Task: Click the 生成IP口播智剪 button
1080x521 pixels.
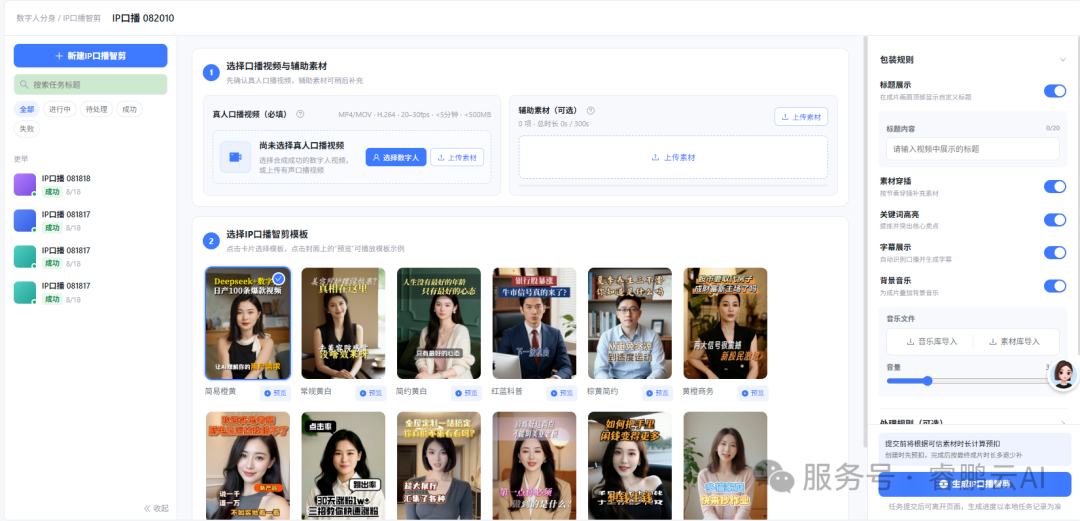Action: pos(975,484)
